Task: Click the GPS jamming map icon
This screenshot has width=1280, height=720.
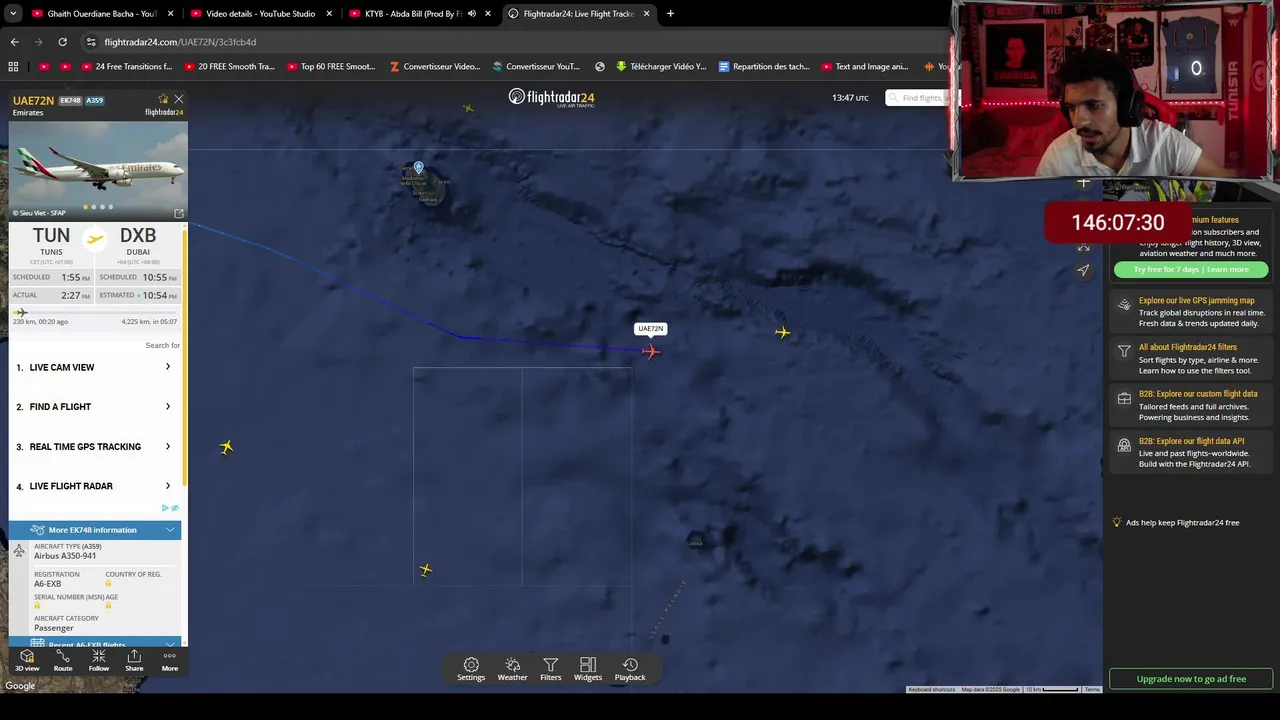Action: 1124,305
